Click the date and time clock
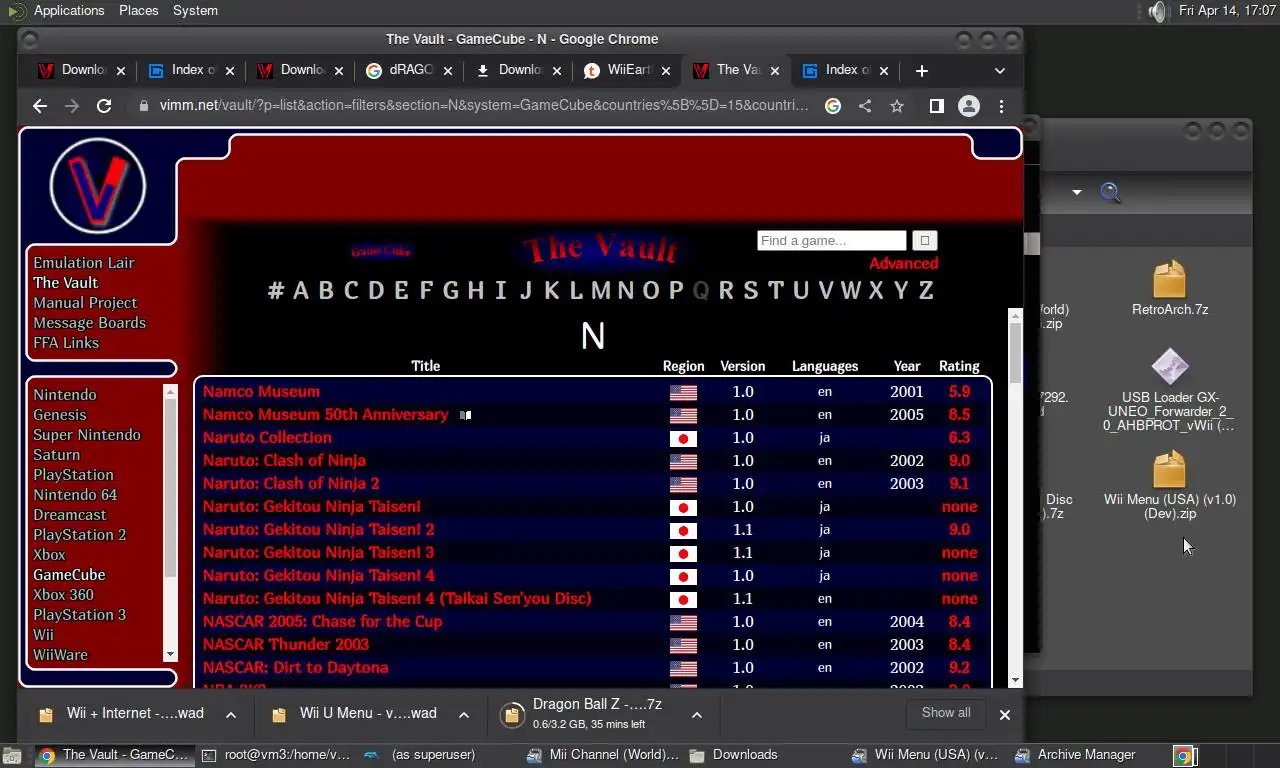Viewport: 1280px width, 768px height. tap(1227, 10)
